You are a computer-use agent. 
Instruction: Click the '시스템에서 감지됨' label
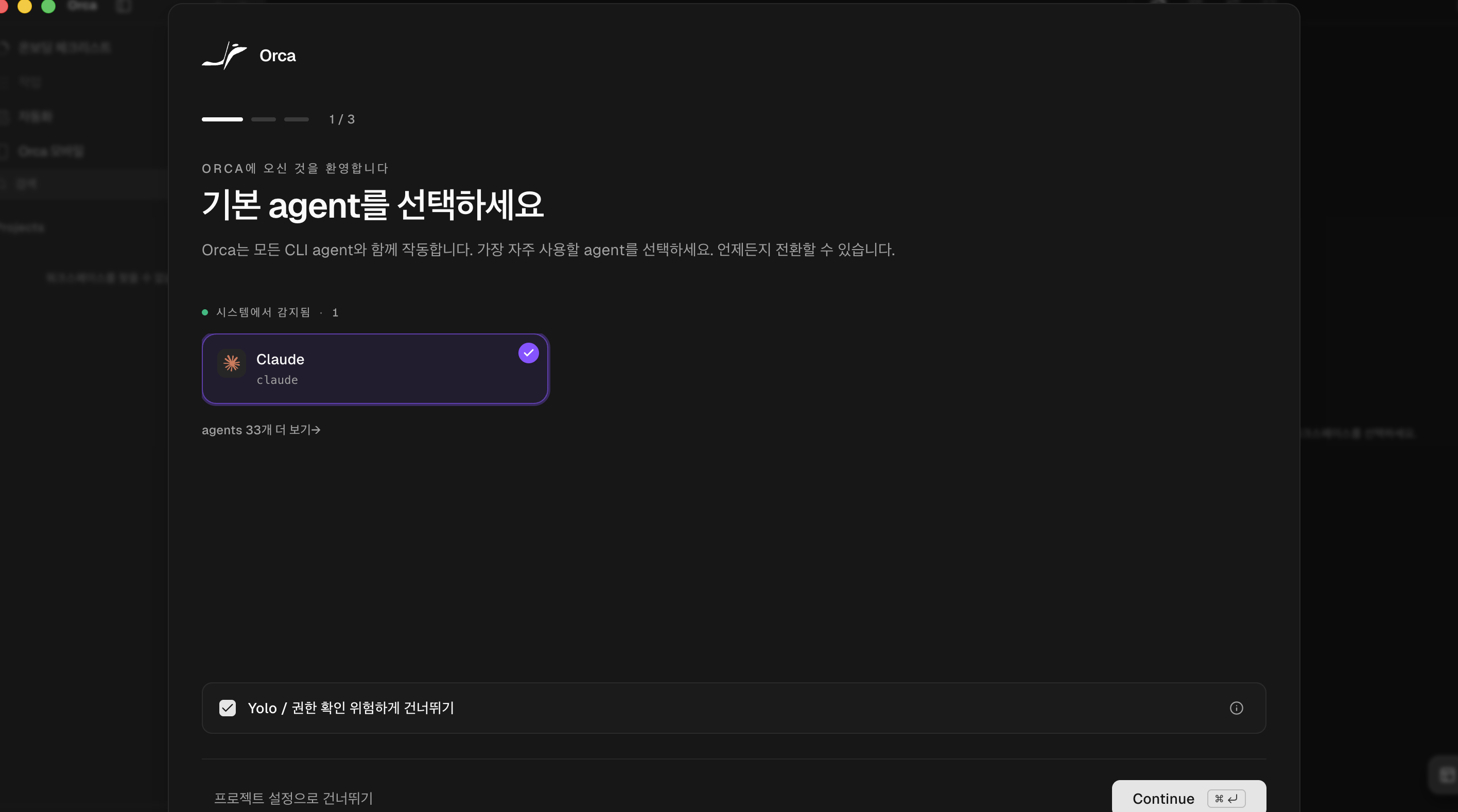tap(263, 312)
